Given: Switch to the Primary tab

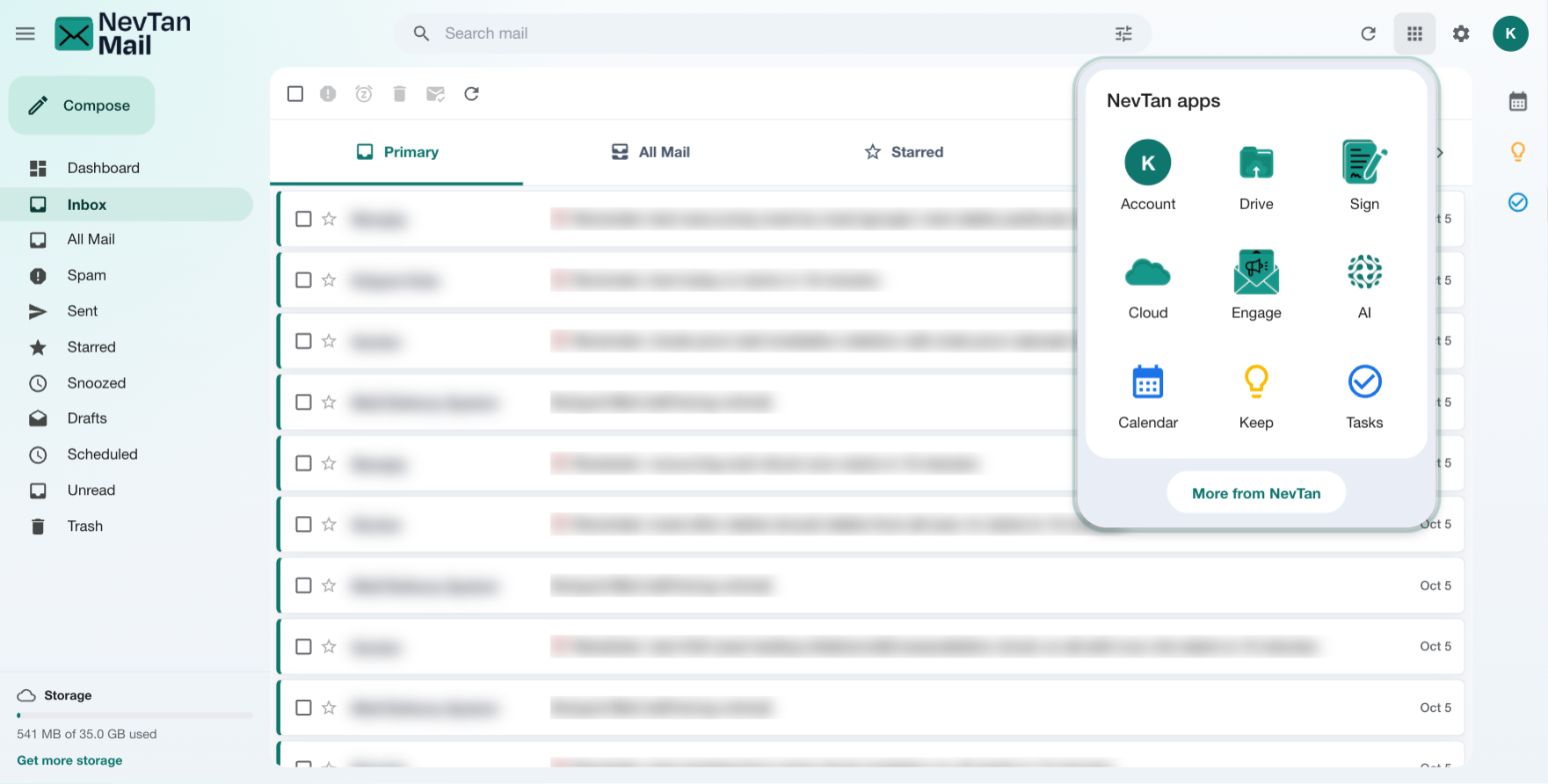Looking at the screenshot, I should (397, 152).
